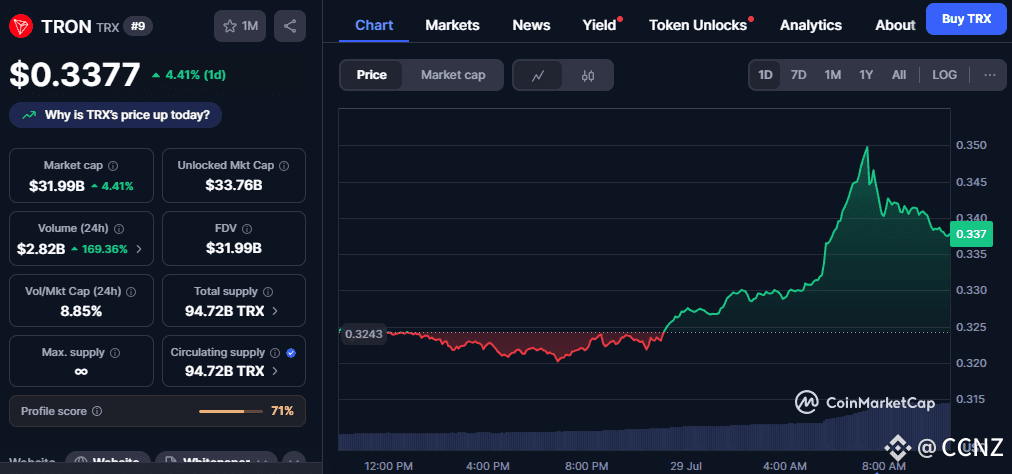Click the 12:00 PM axis label
This screenshot has width=1012, height=474.
(x=389, y=466)
